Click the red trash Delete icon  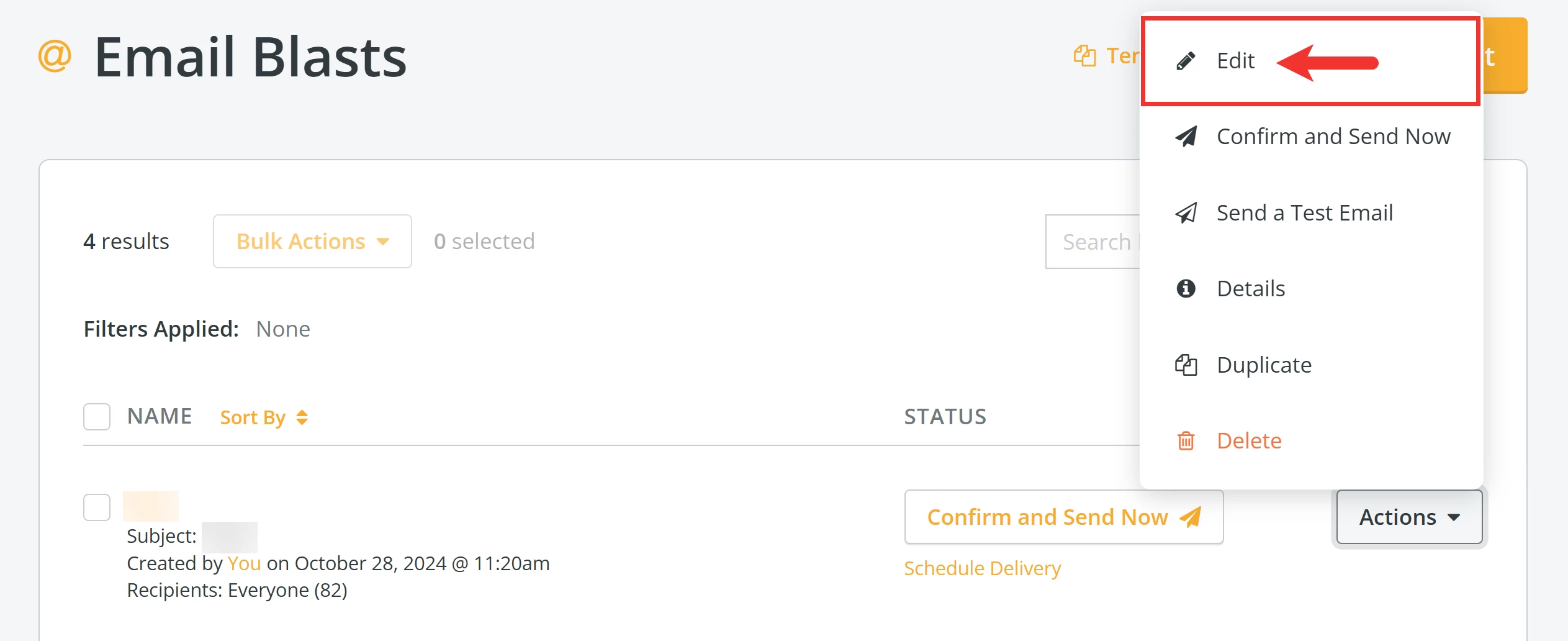[x=1186, y=441]
